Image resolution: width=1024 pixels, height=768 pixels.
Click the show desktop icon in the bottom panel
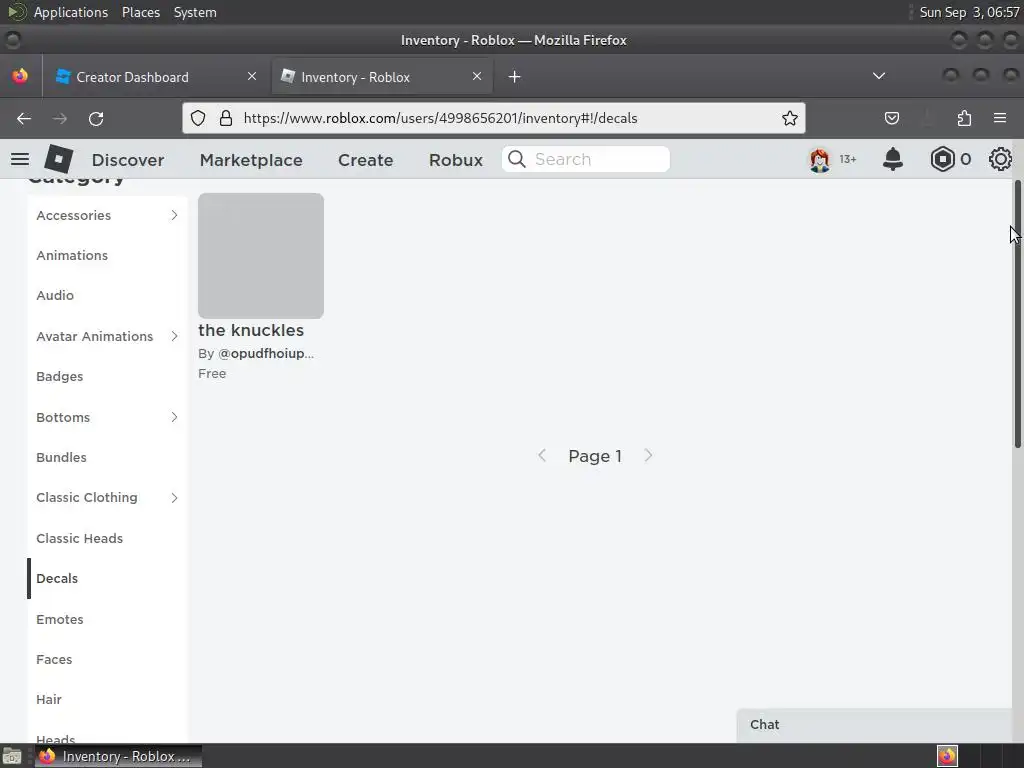[x=12, y=756]
